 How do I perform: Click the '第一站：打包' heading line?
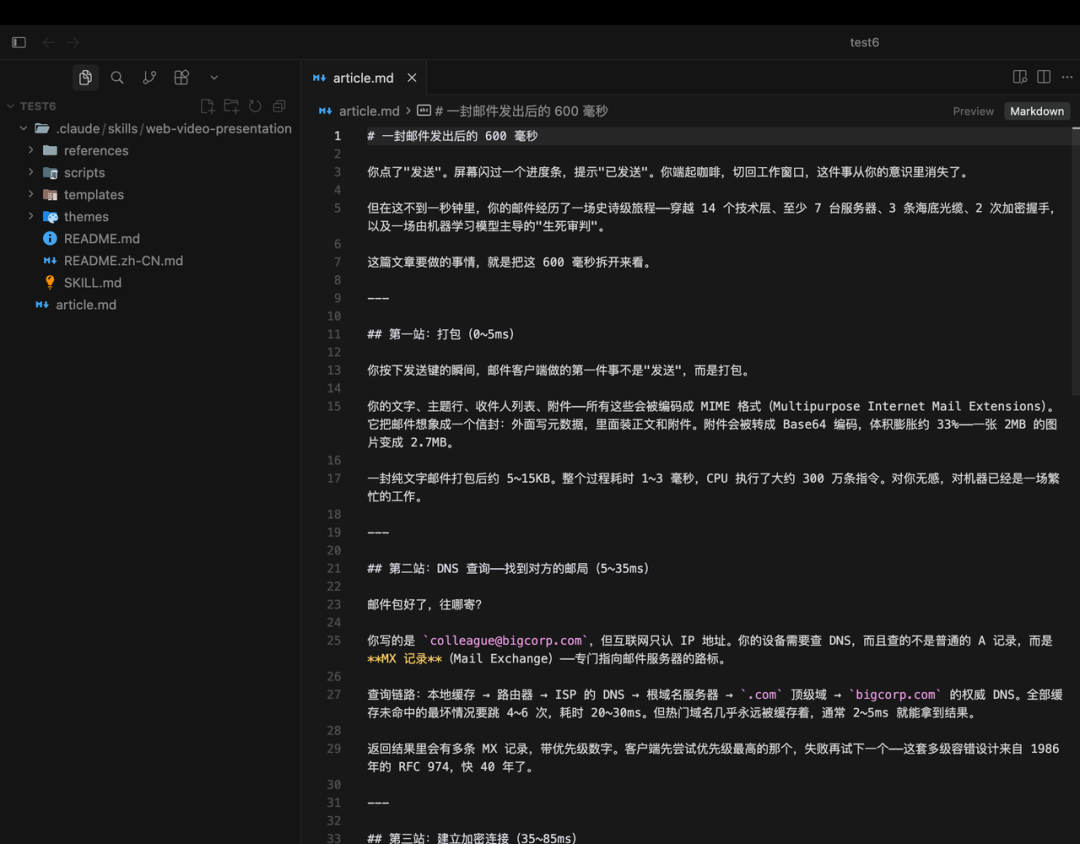[441, 334]
